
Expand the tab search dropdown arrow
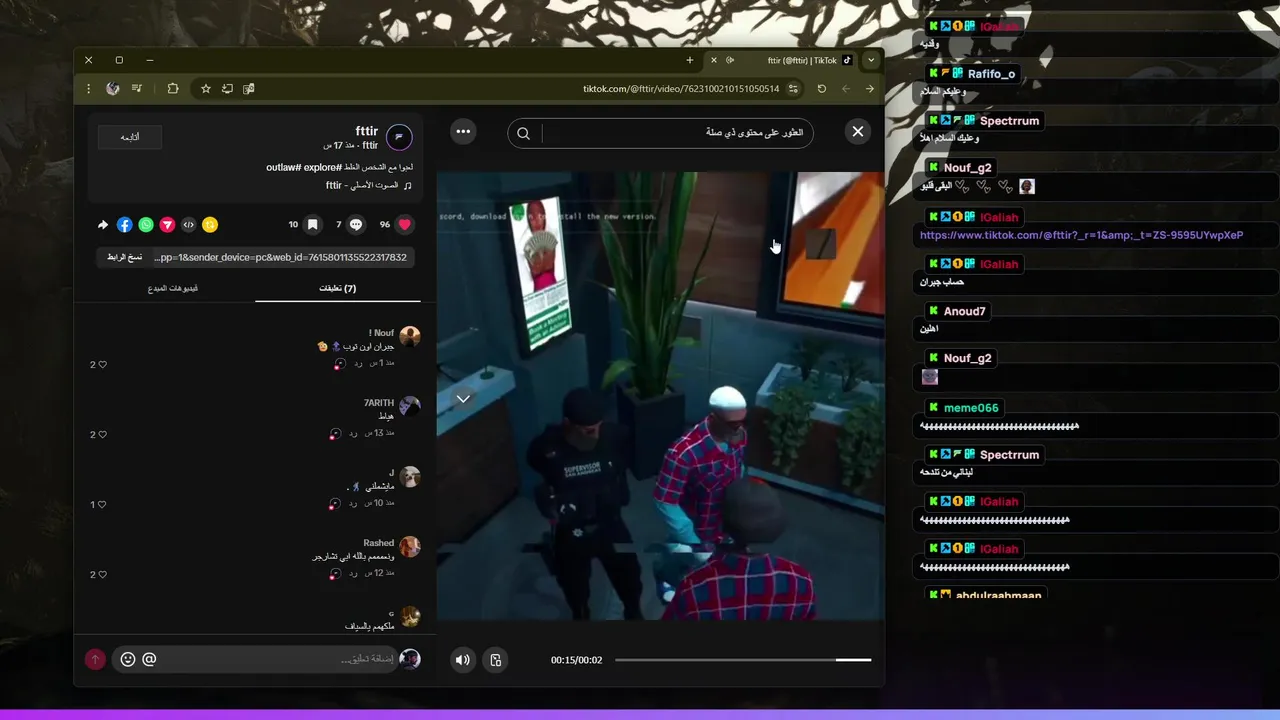pos(871,60)
